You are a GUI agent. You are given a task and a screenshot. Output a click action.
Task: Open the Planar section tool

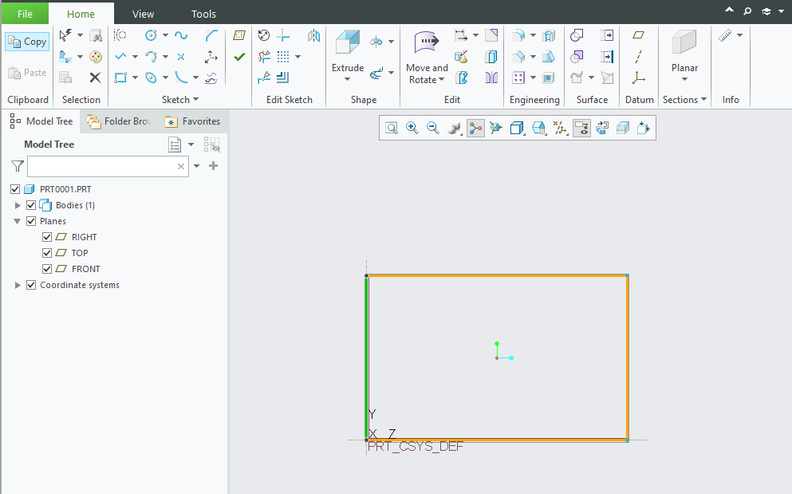coord(684,56)
